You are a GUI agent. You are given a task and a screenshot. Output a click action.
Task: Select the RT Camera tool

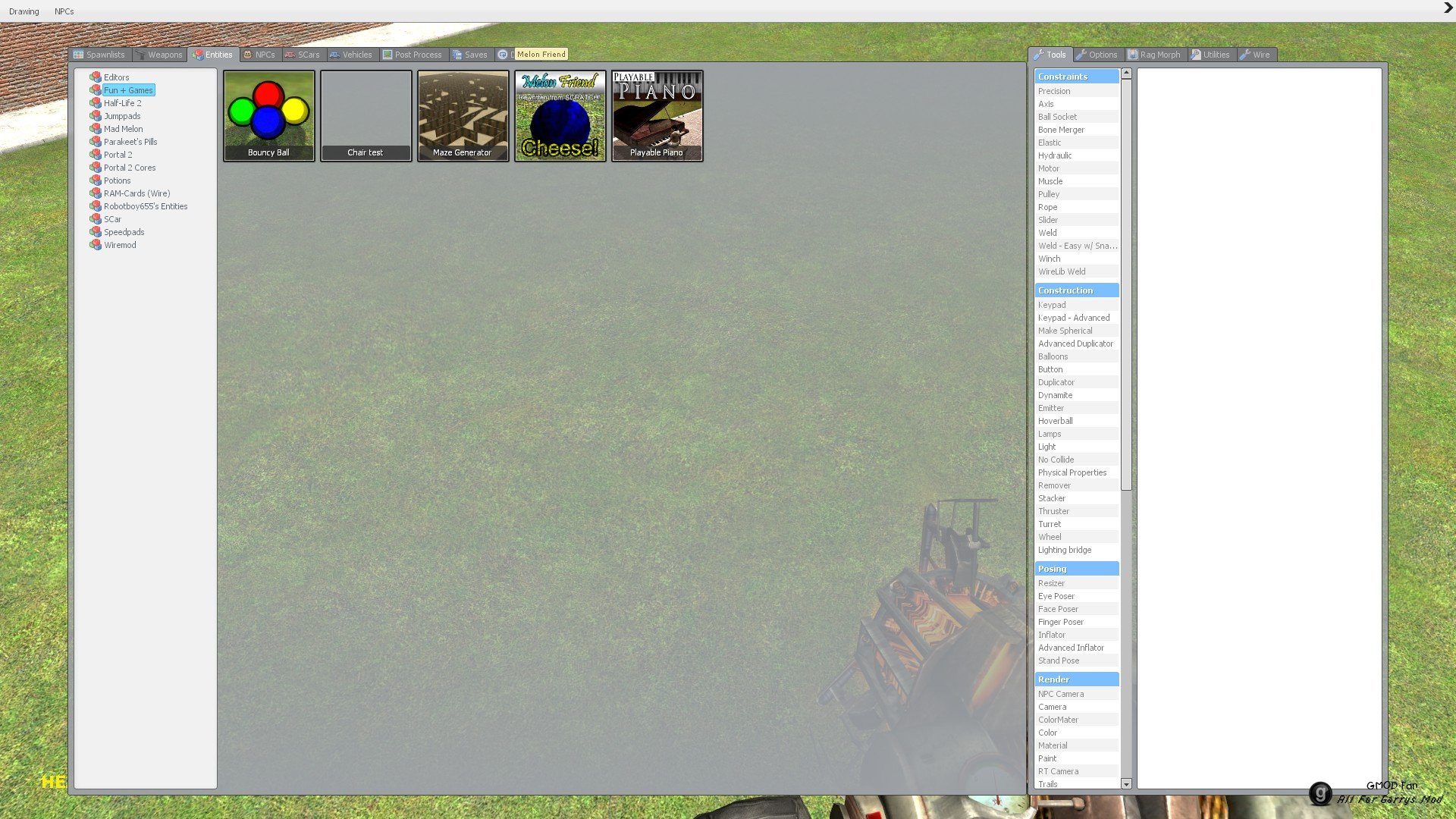1077,771
